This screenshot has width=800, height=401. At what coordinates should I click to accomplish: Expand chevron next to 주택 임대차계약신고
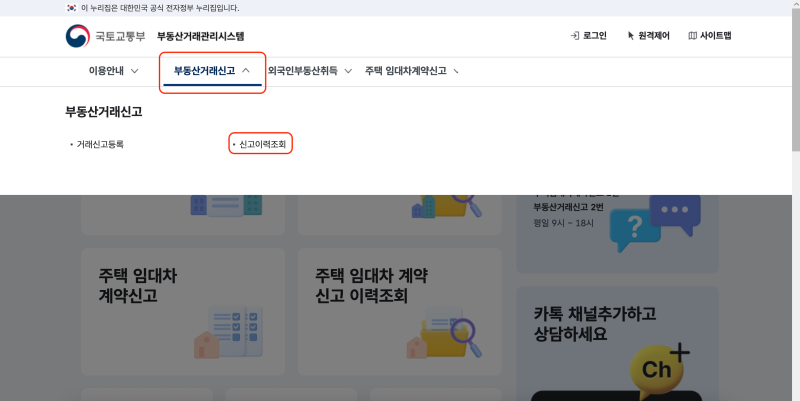tap(456, 71)
